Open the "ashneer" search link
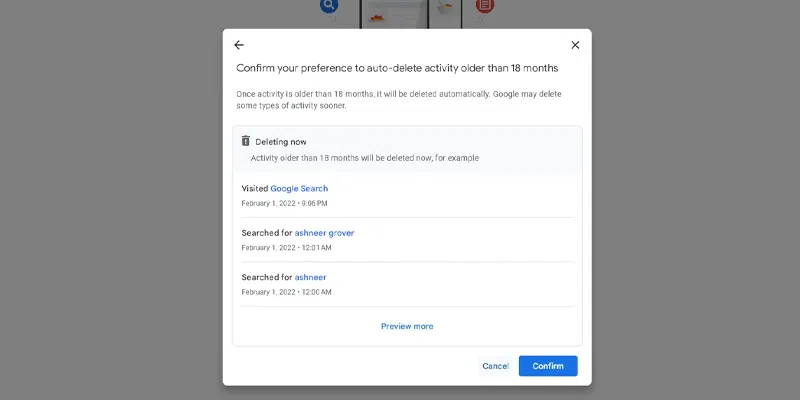 click(x=310, y=277)
